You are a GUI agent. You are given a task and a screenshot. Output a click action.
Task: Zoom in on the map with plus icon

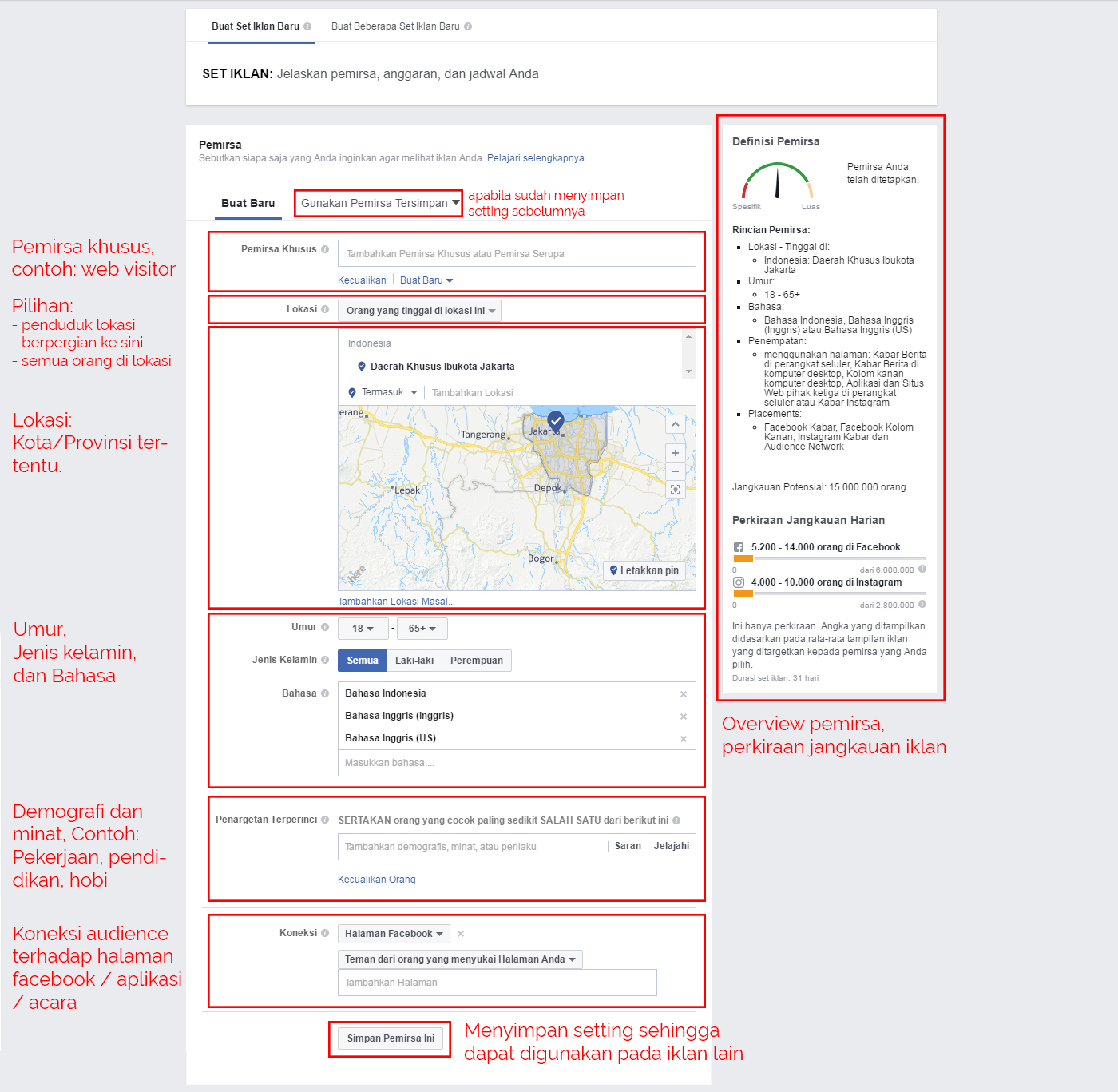676,453
